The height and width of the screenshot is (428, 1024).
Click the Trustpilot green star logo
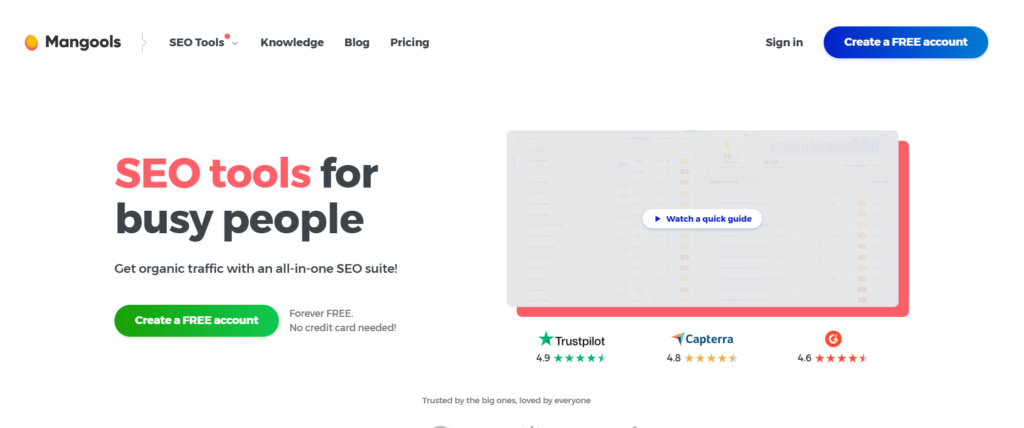tap(546, 339)
